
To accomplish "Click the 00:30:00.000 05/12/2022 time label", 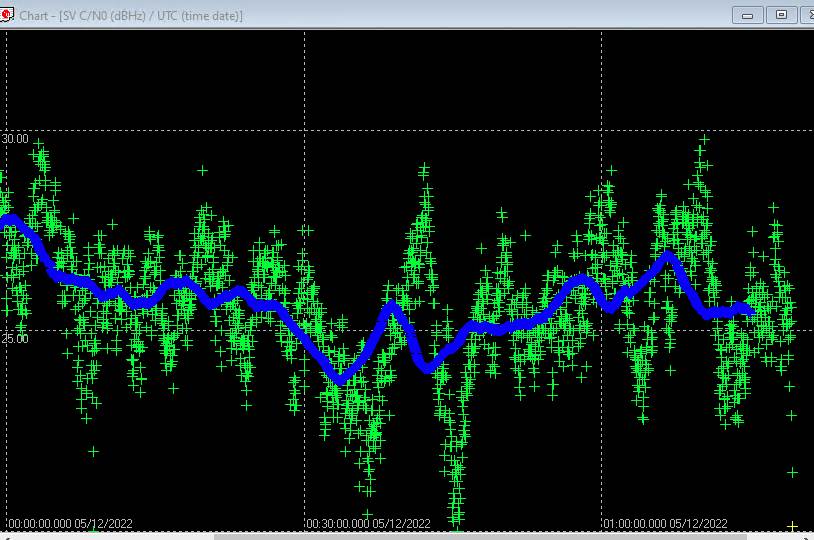I will point(368,523).
